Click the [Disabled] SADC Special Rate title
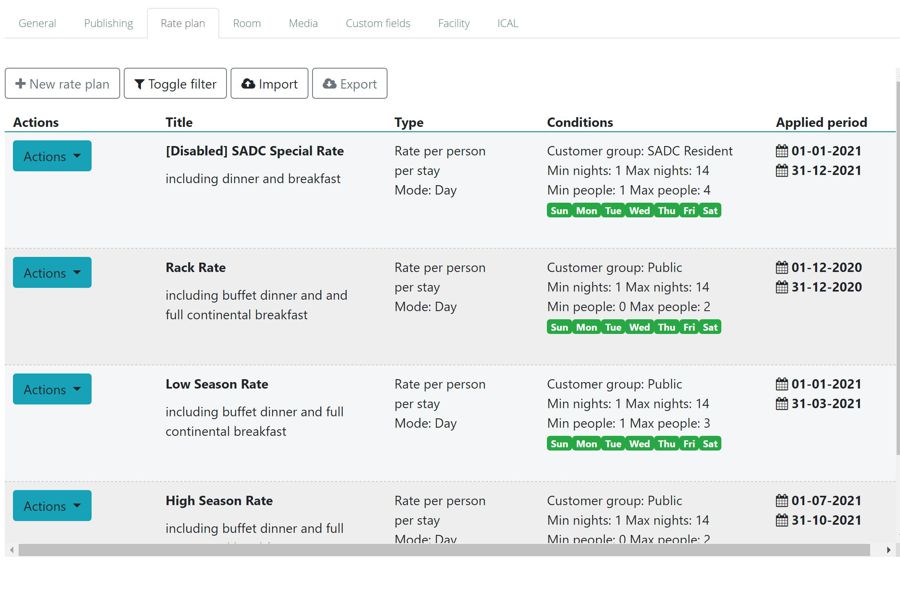Viewport: 900px width, 600px height. pos(255,151)
